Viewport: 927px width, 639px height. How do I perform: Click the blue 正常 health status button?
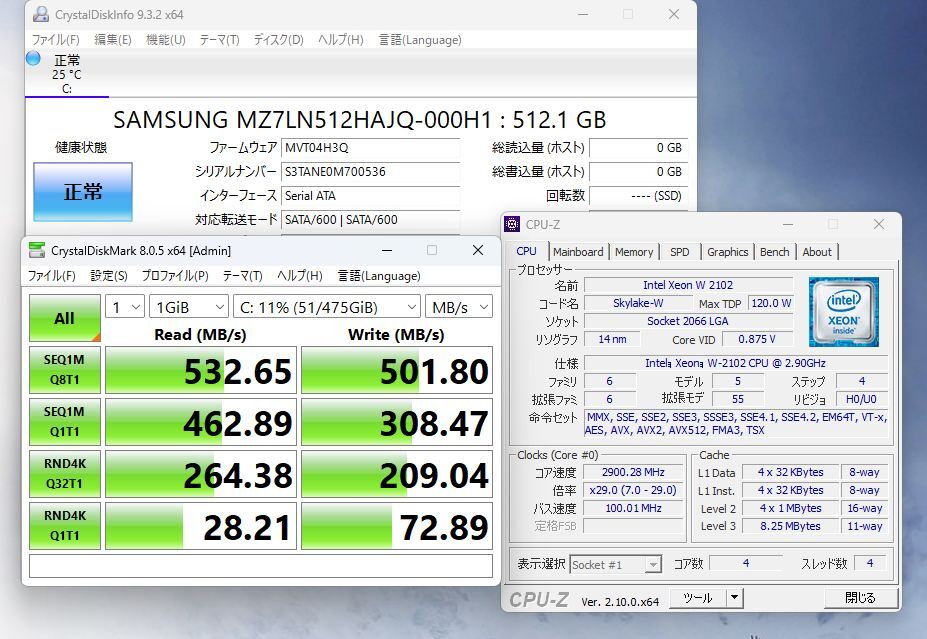[x=83, y=192]
